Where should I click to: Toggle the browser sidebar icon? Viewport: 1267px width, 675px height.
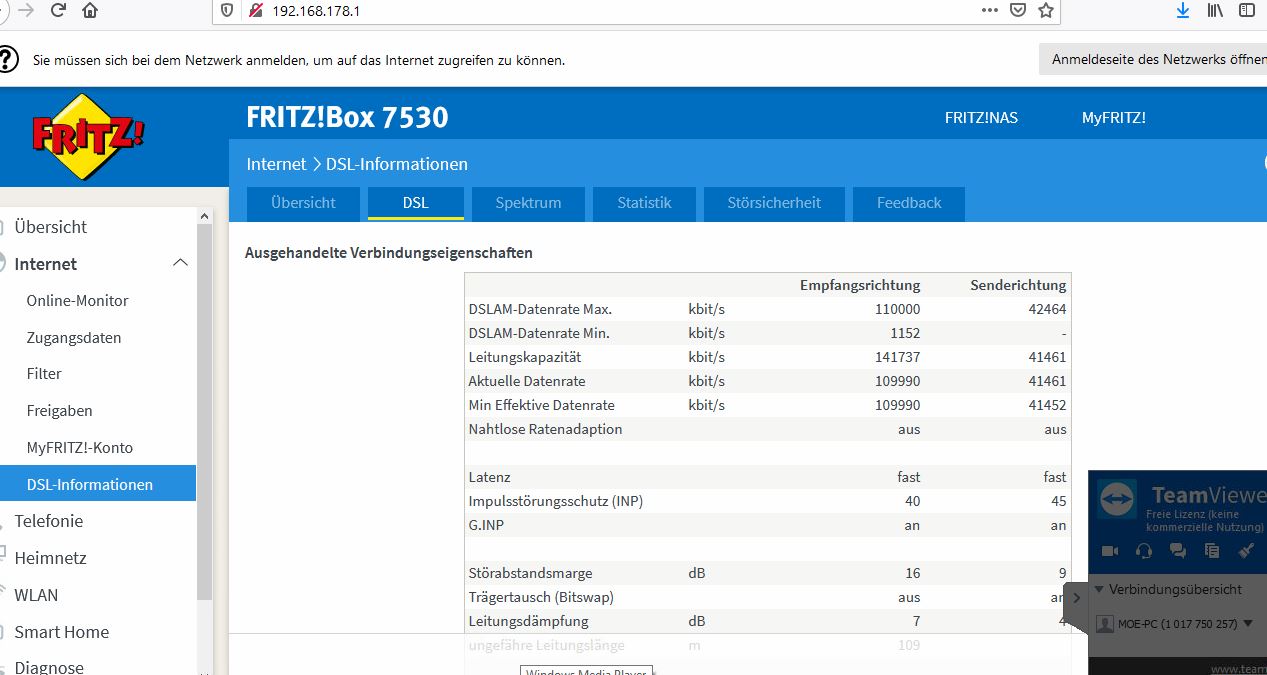[x=1247, y=10]
